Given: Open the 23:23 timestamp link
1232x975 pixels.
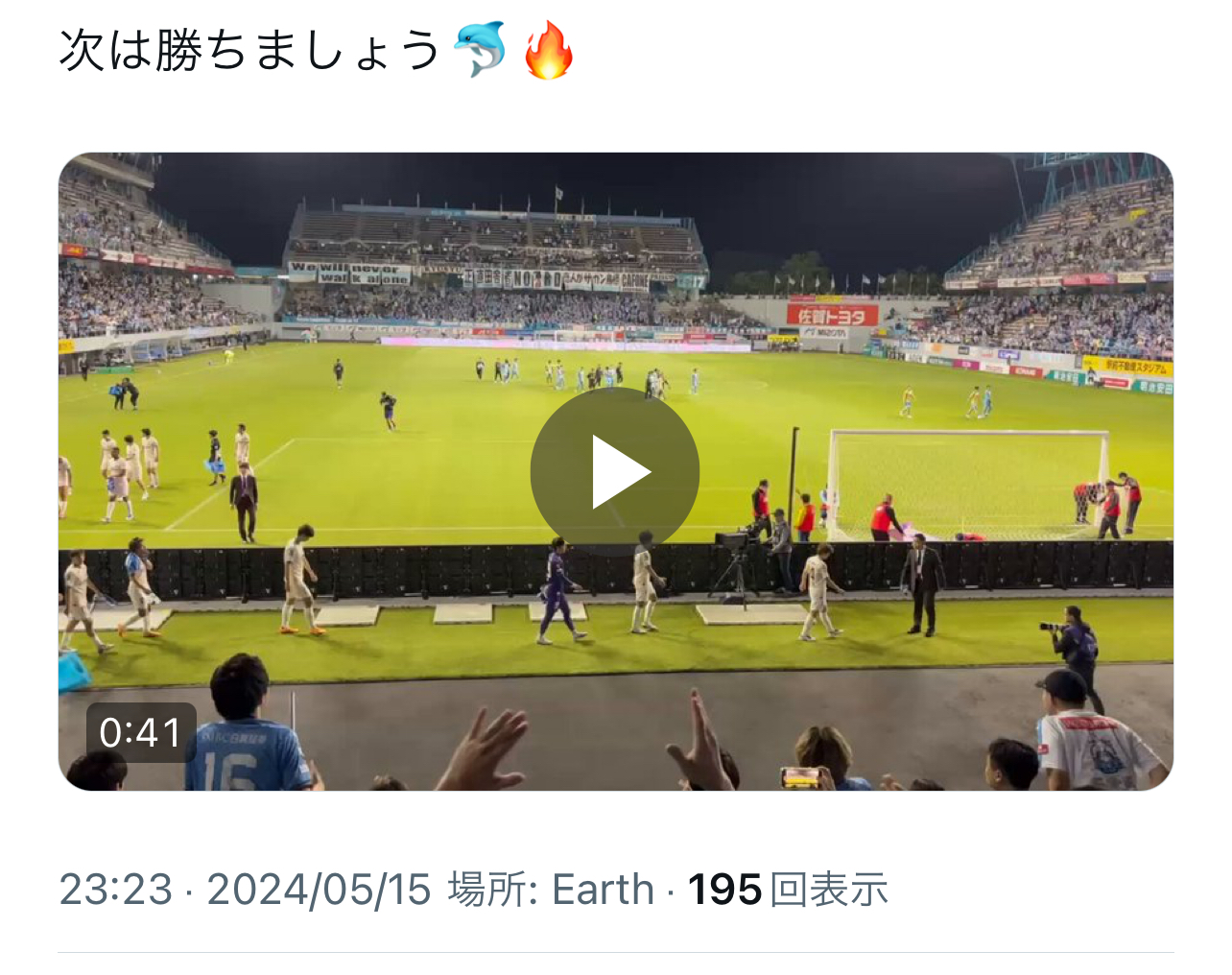Looking at the screenshot, I should tap(116, 890).
